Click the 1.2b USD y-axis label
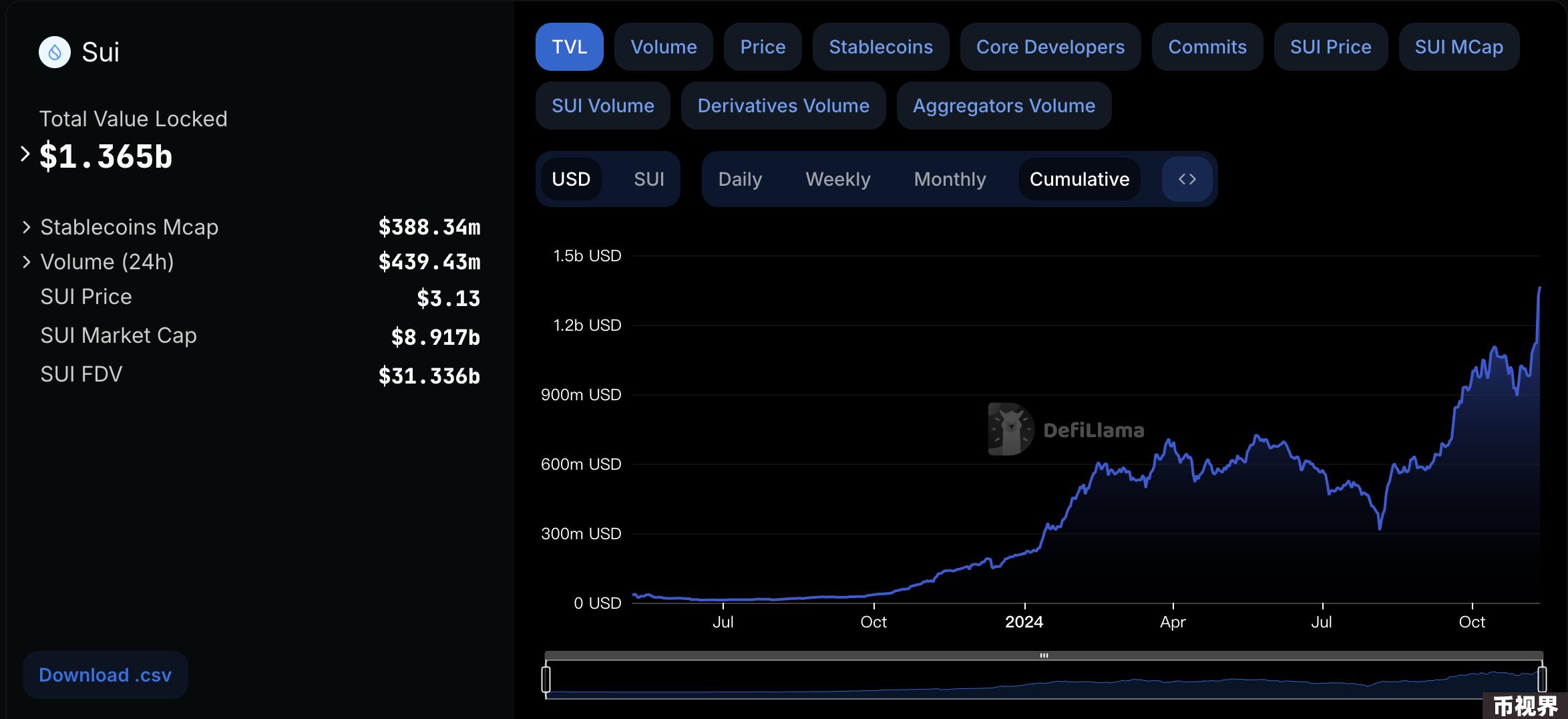 click(587, 325)
